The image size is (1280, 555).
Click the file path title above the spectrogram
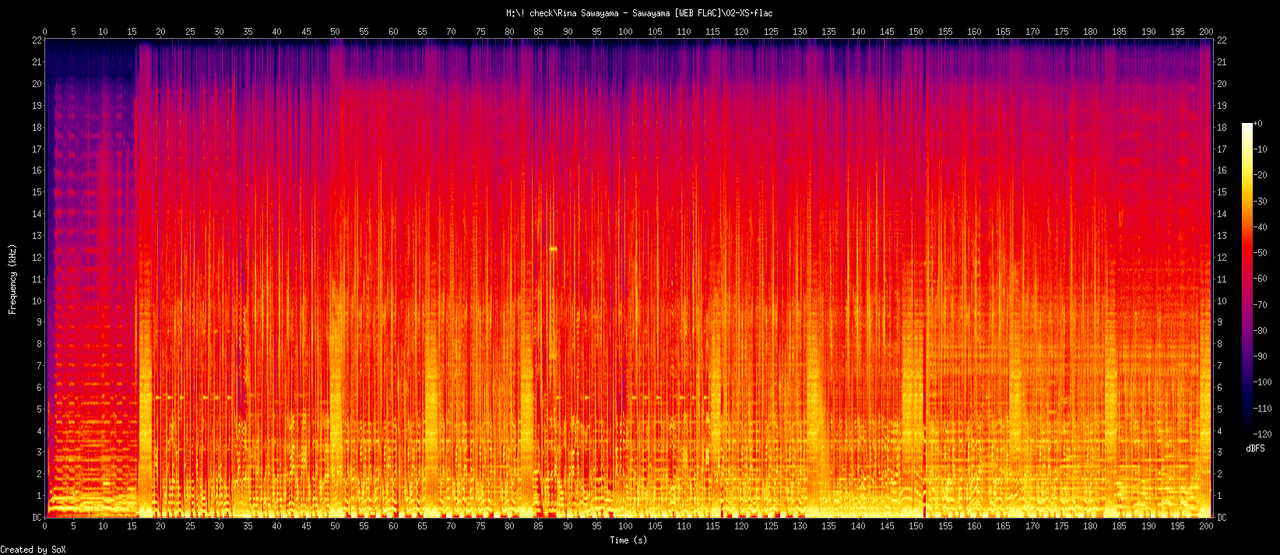(x=640, y=13)
